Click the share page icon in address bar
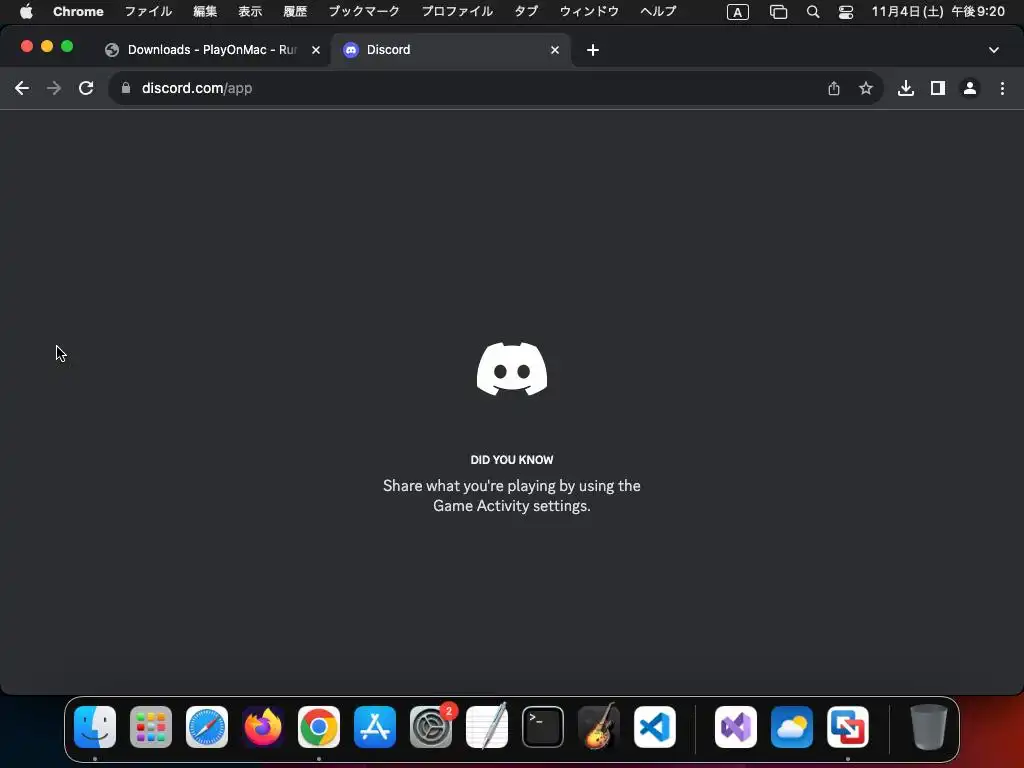Screen dimensions: 1024x768 pos(834,88)
